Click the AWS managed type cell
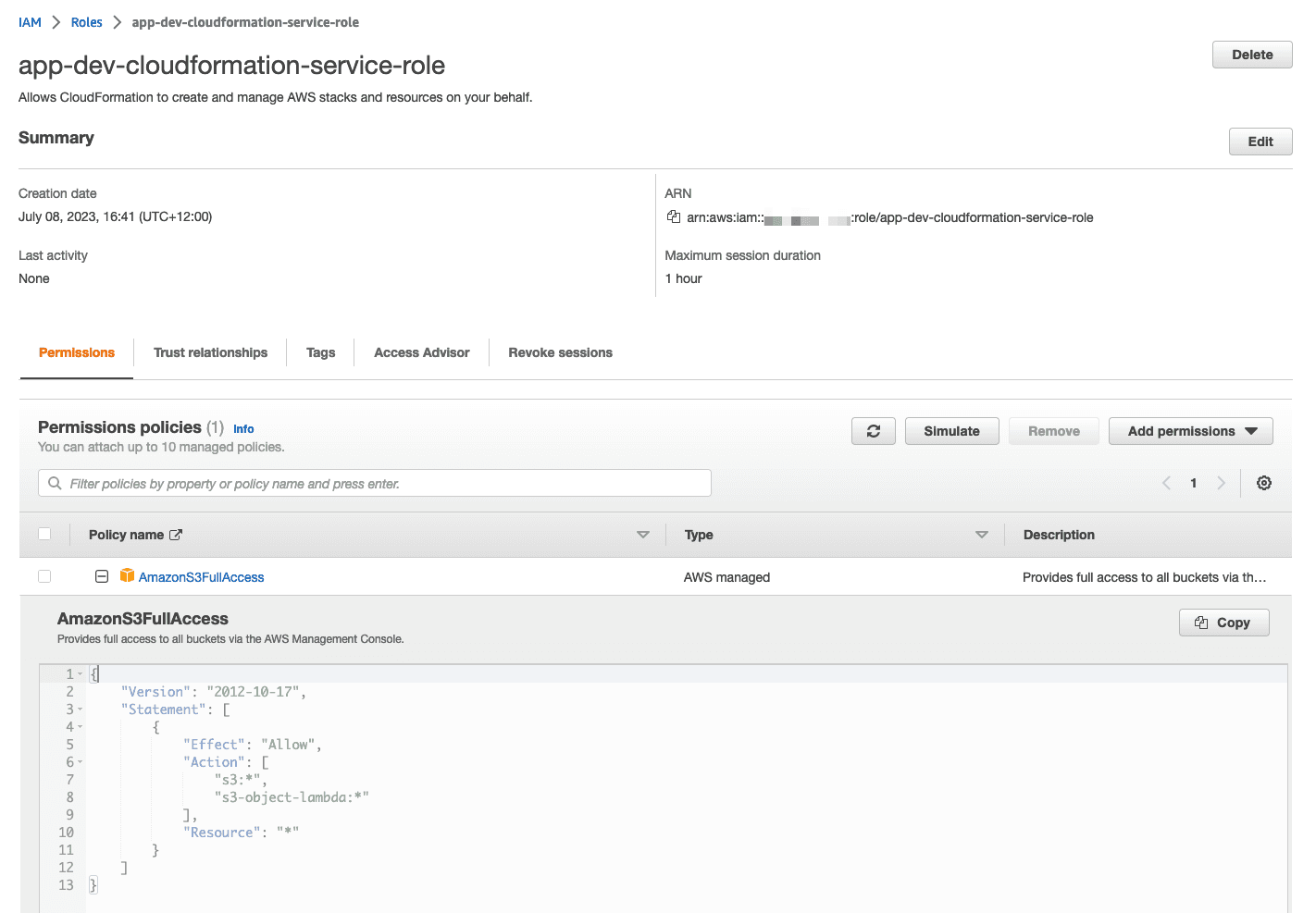Viewport: 1316px width, 913px height. [726, 577]
